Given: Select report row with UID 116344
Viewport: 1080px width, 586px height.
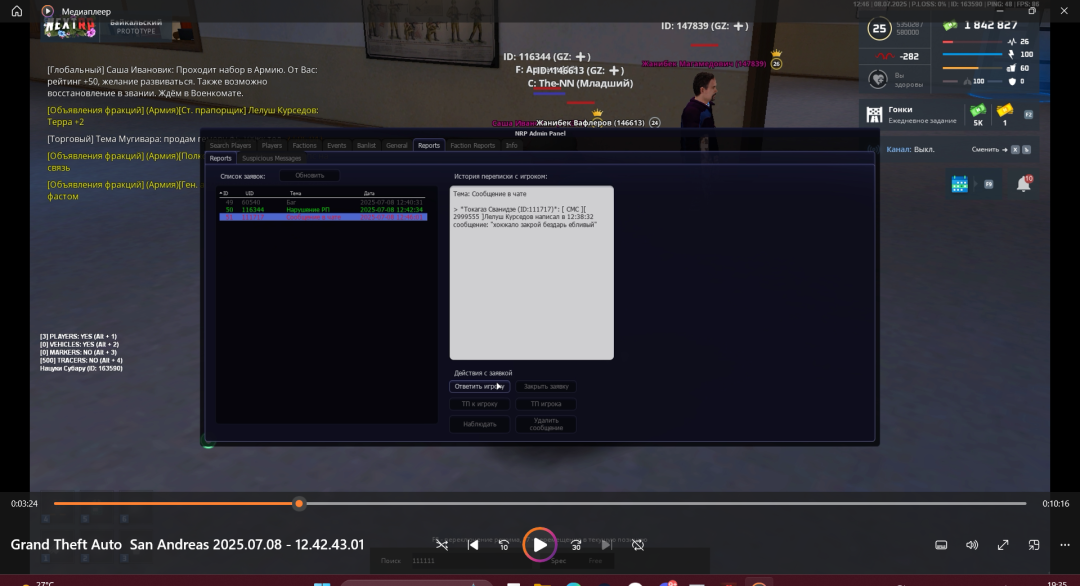Looking at the screenshot, I should pos(323,209).
